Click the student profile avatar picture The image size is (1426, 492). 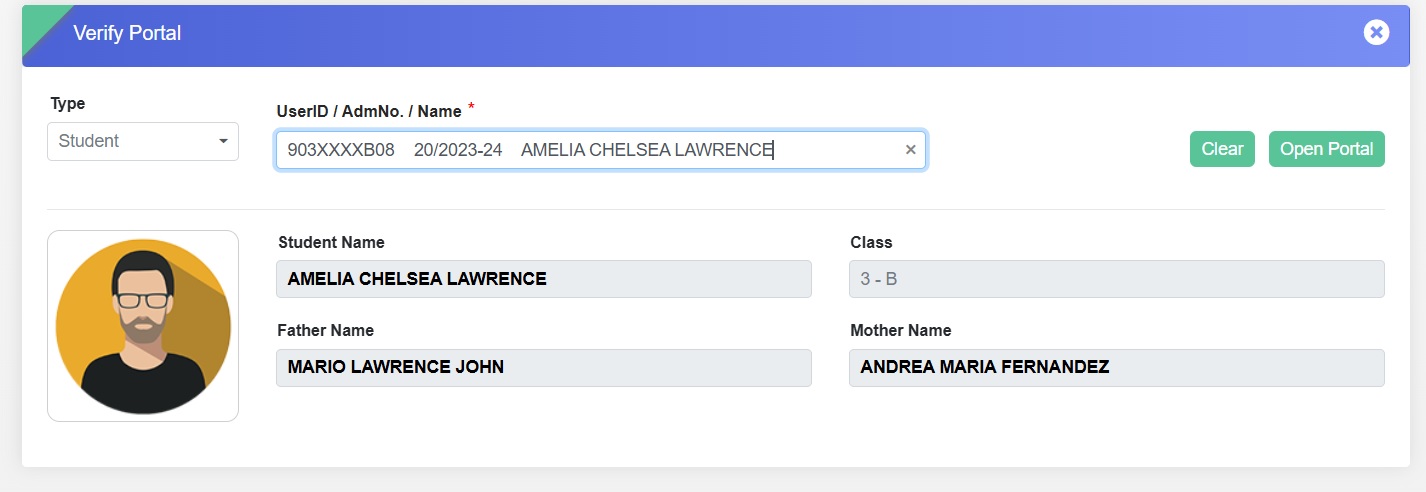pos(143,326)
